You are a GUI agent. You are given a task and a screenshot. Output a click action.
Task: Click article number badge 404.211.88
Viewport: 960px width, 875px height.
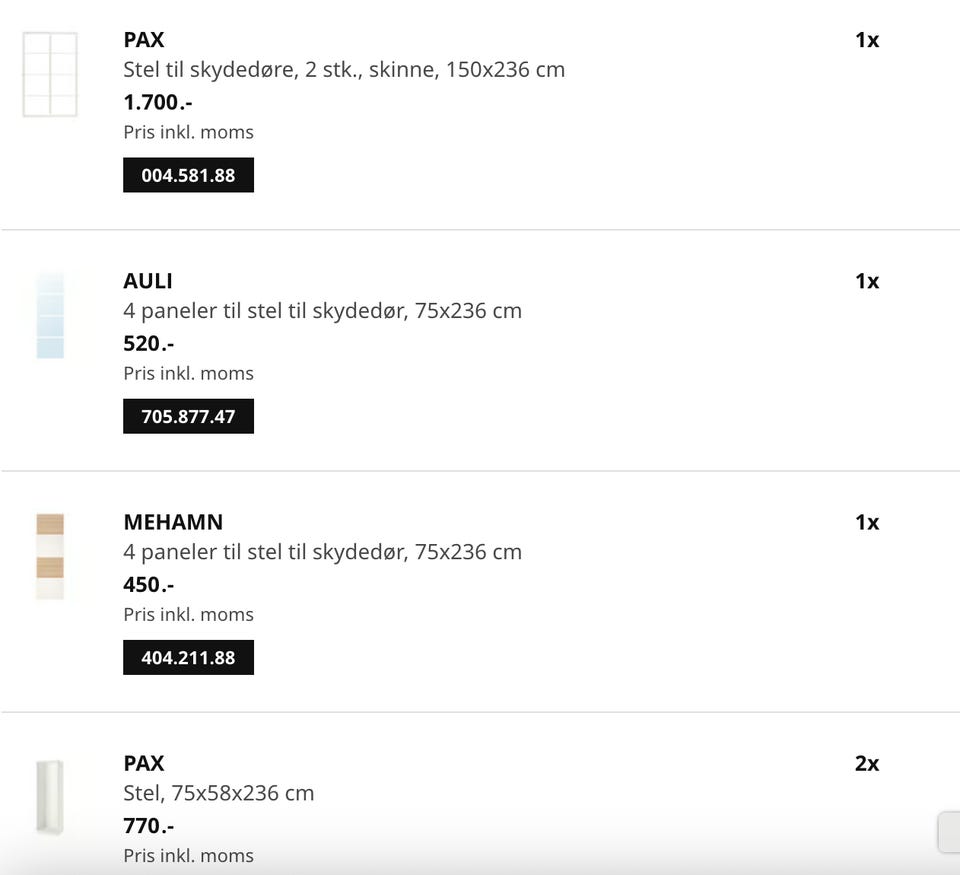[x=188, y=658]
